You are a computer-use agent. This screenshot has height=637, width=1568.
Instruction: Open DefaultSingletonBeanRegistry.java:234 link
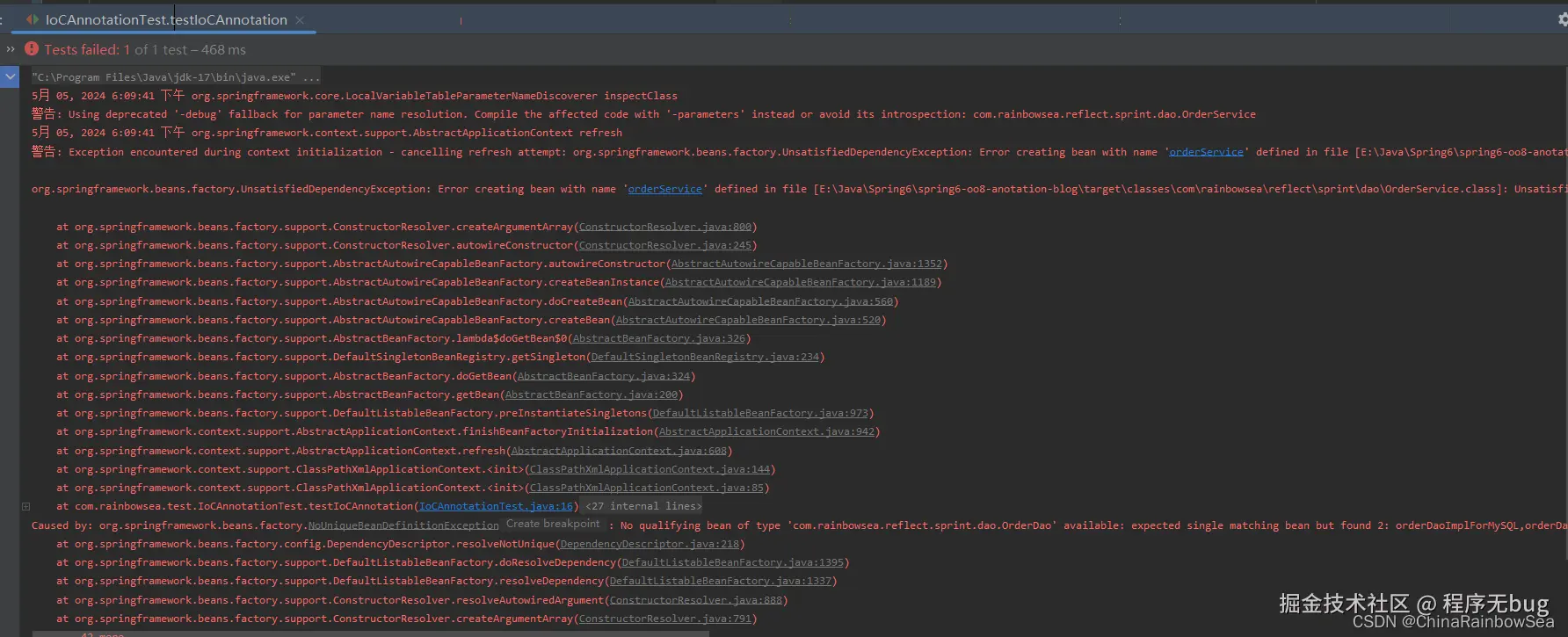(x=705, y=357)
